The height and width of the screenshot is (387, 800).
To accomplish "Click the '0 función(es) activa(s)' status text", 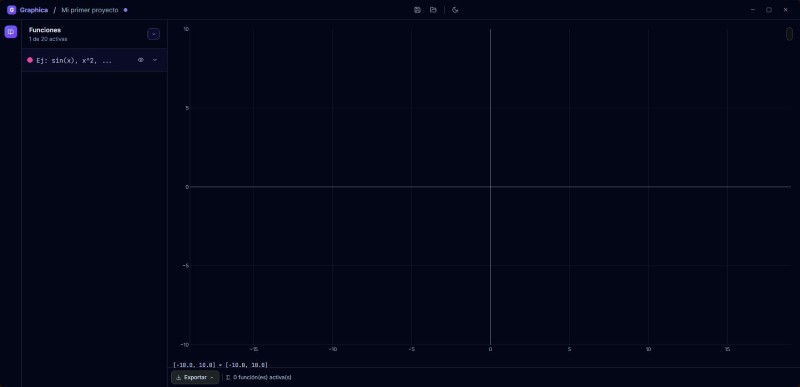I will tap(262, 377).
